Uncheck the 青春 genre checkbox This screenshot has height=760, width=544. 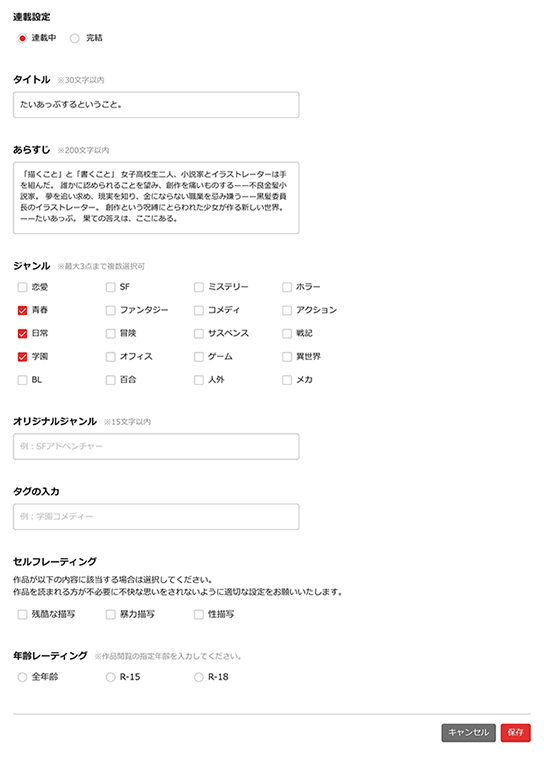[22, 310]
